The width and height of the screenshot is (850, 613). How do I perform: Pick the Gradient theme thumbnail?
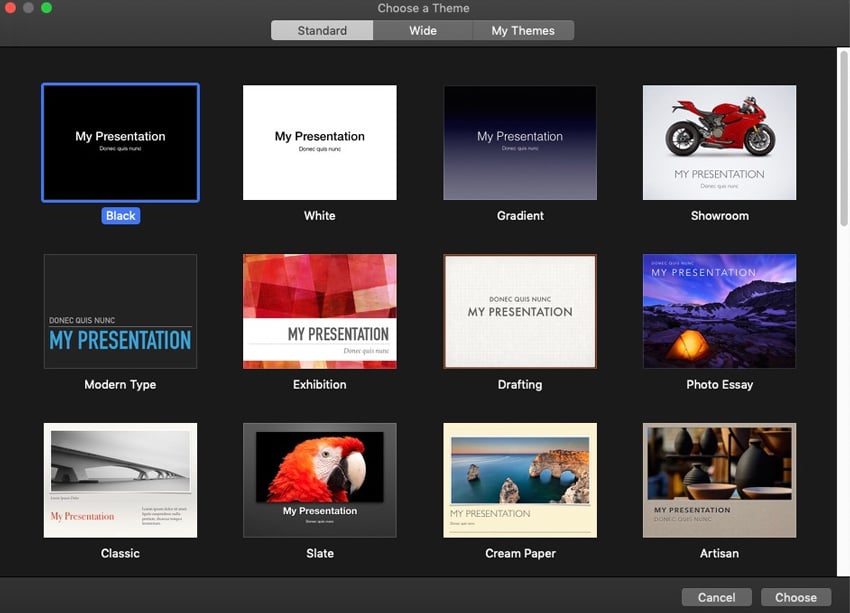pyautogui.click(x=520, y=142)
